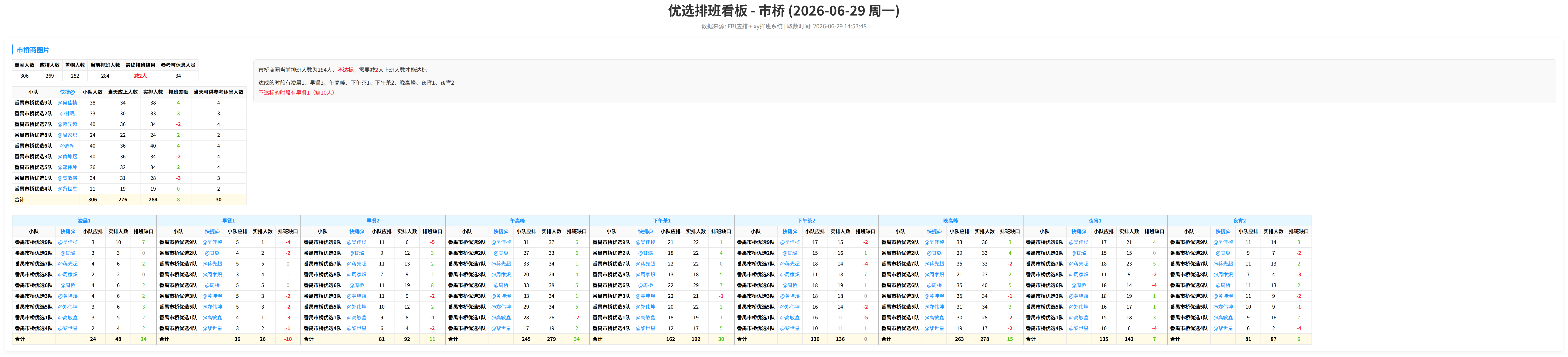Image resolution: width=1568 pixels, height=357 pixels.
Task: Click the 凌晨1 time-slot table header
Action: (x=84, y=221)
